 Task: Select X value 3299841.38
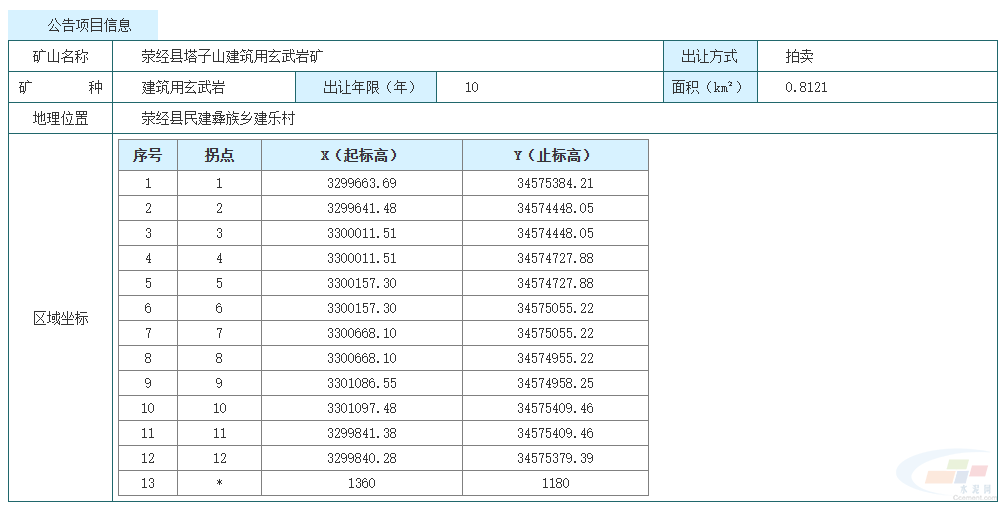pos(362,434)
